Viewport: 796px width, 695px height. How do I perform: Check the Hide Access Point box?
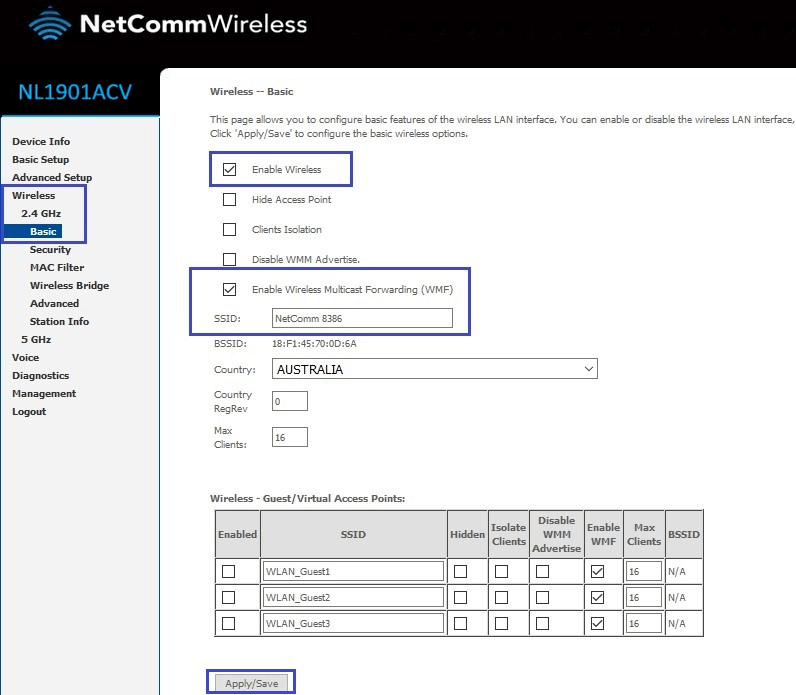click(x=229, y=200)
